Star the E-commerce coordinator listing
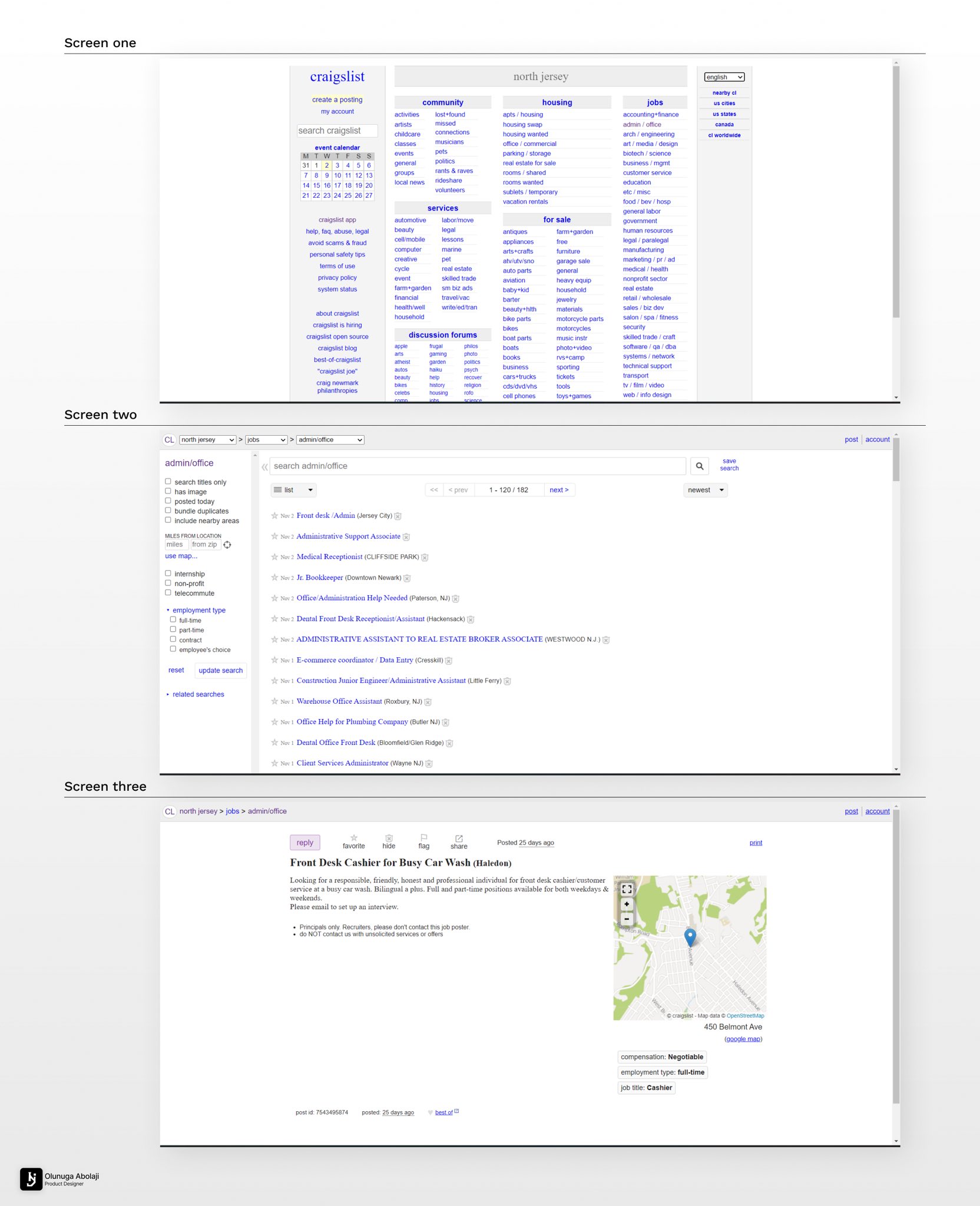 click(x=274, y=660)
